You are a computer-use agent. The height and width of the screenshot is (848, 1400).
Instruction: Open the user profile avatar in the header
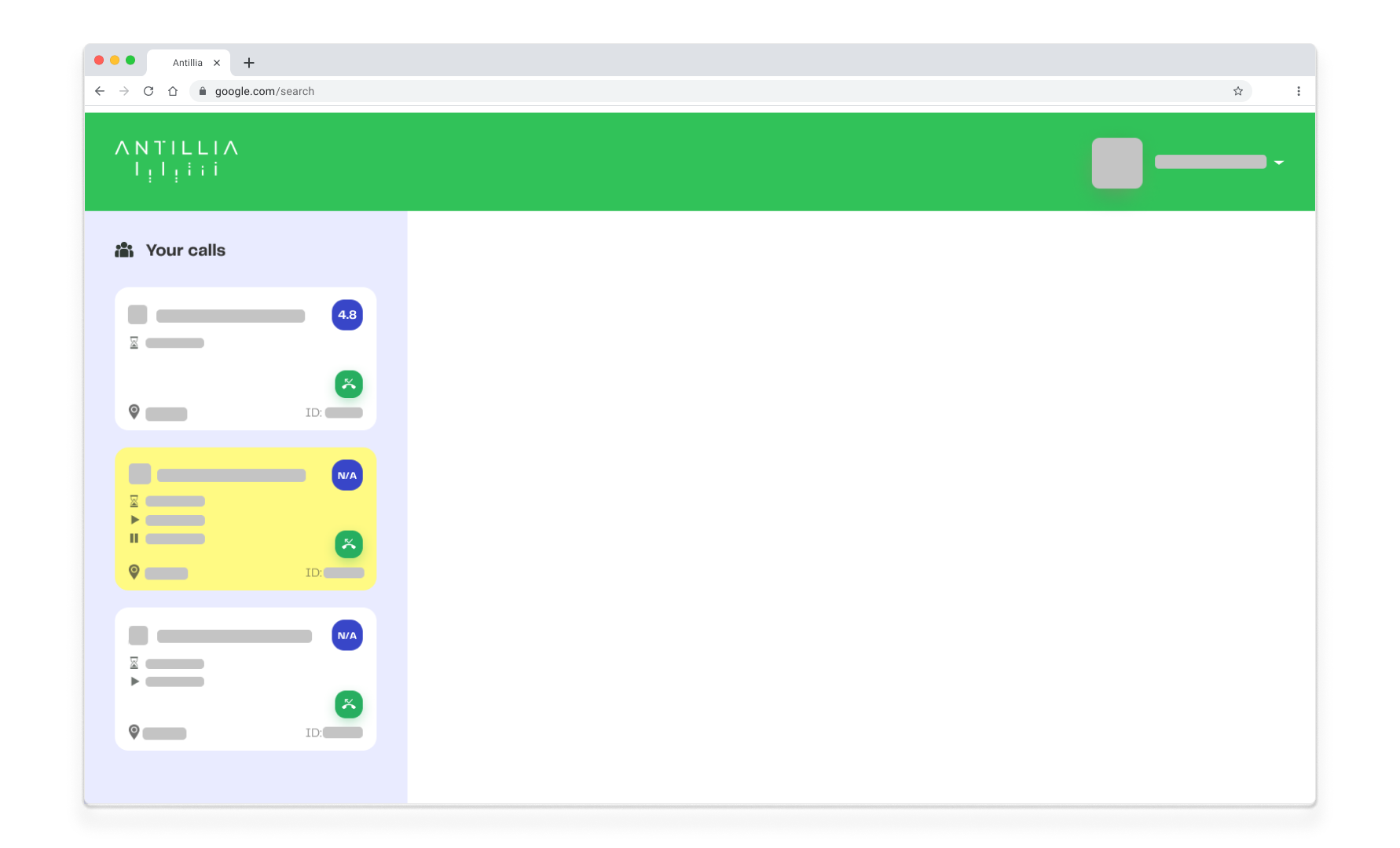[1117, 163]
